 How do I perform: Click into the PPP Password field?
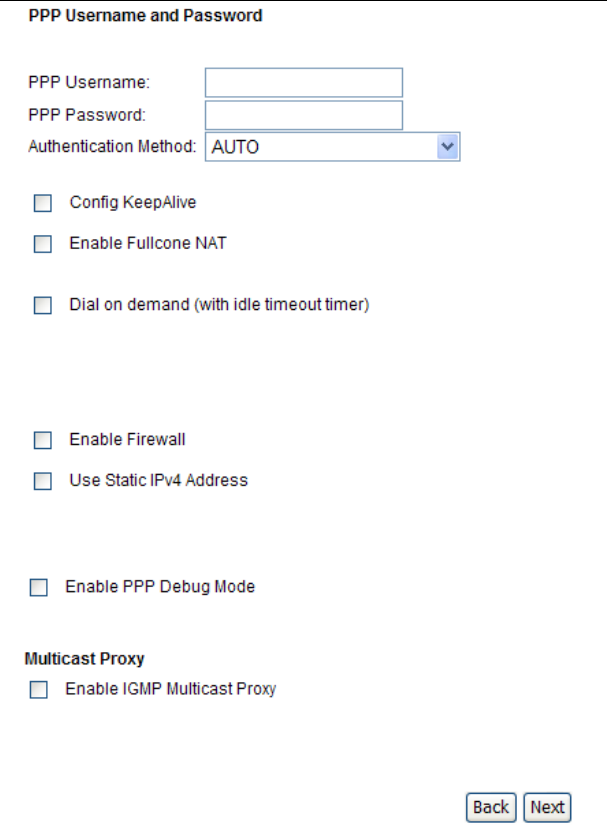click(303, 115)
